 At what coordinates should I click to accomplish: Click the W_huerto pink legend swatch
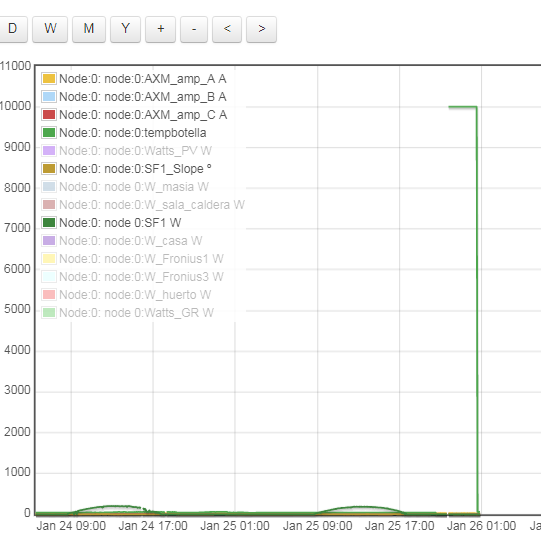point(49,295)
